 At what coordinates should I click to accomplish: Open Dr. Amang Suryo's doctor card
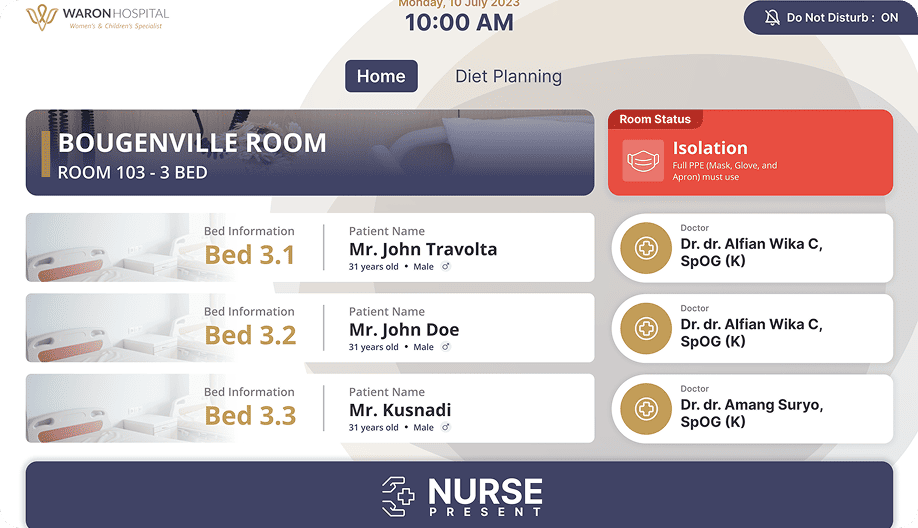[x=752, y=408]
